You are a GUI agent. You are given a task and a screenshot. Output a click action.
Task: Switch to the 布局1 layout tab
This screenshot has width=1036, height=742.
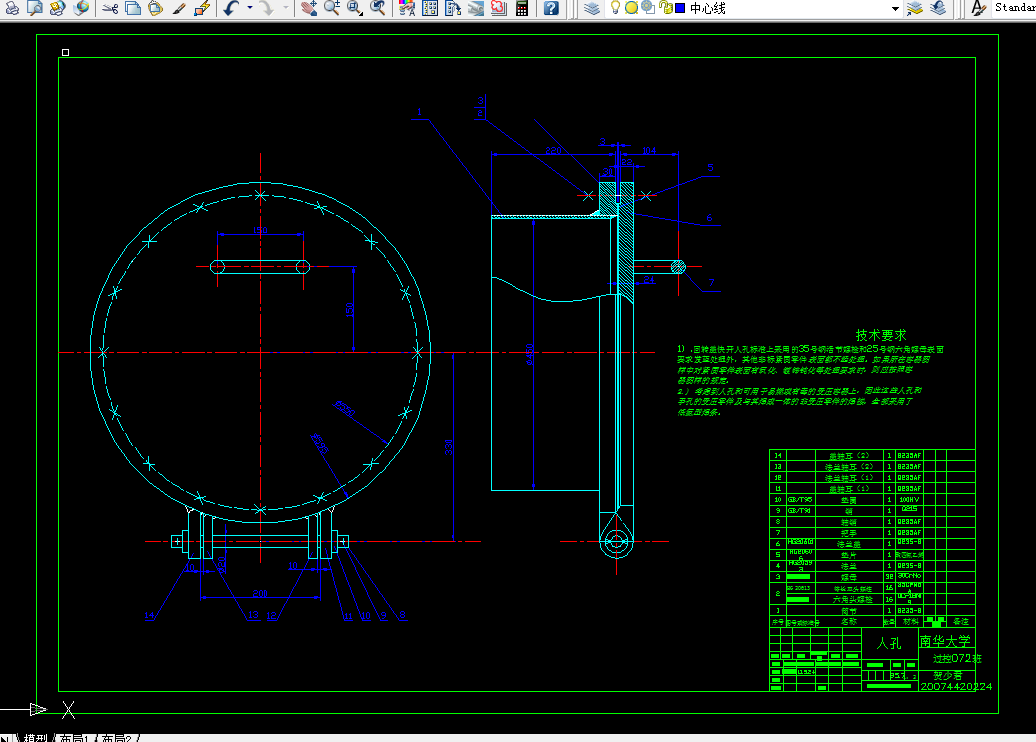tap(74, 737)
